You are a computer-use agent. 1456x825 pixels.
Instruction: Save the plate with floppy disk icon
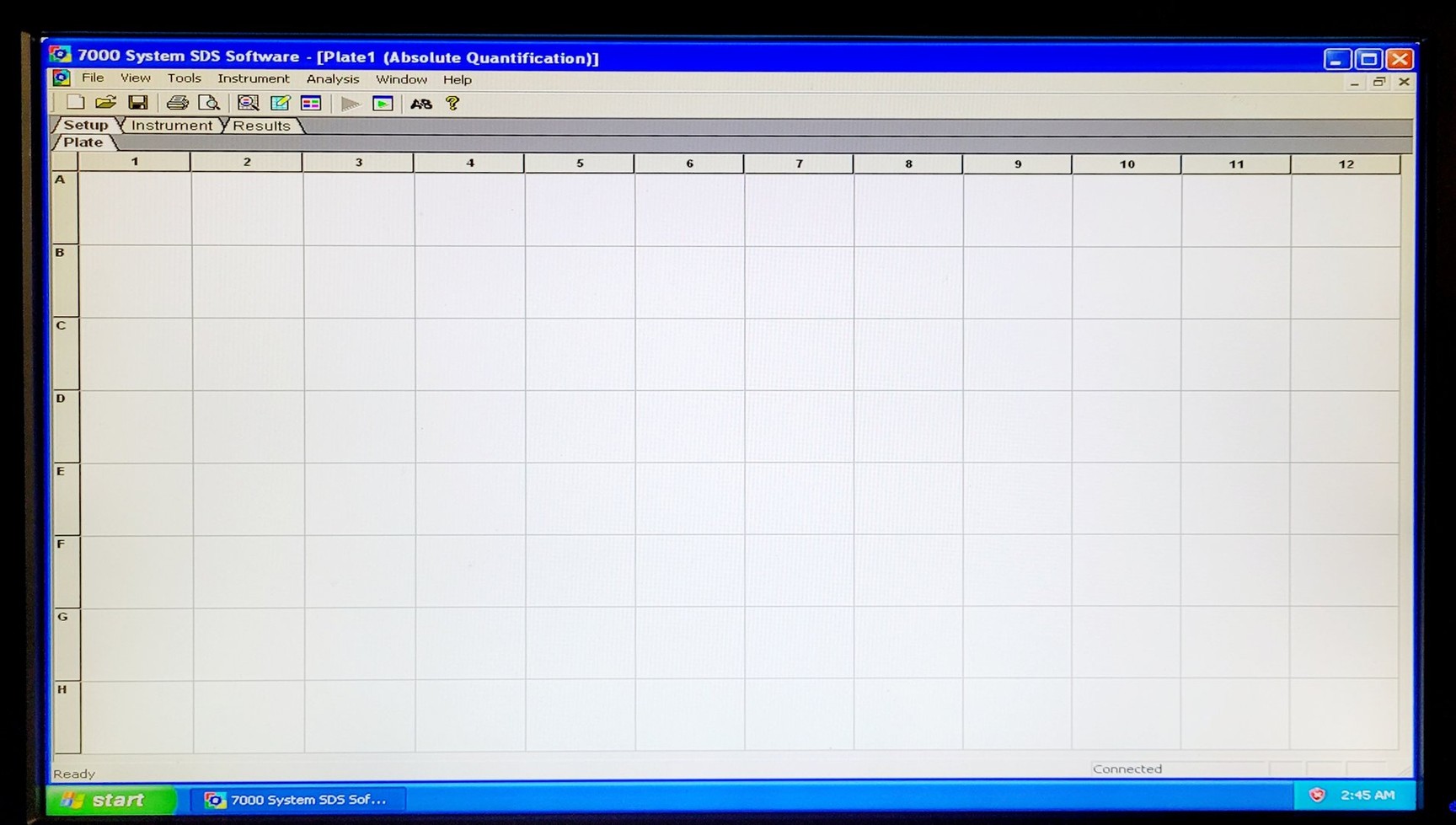click(137, 103)
